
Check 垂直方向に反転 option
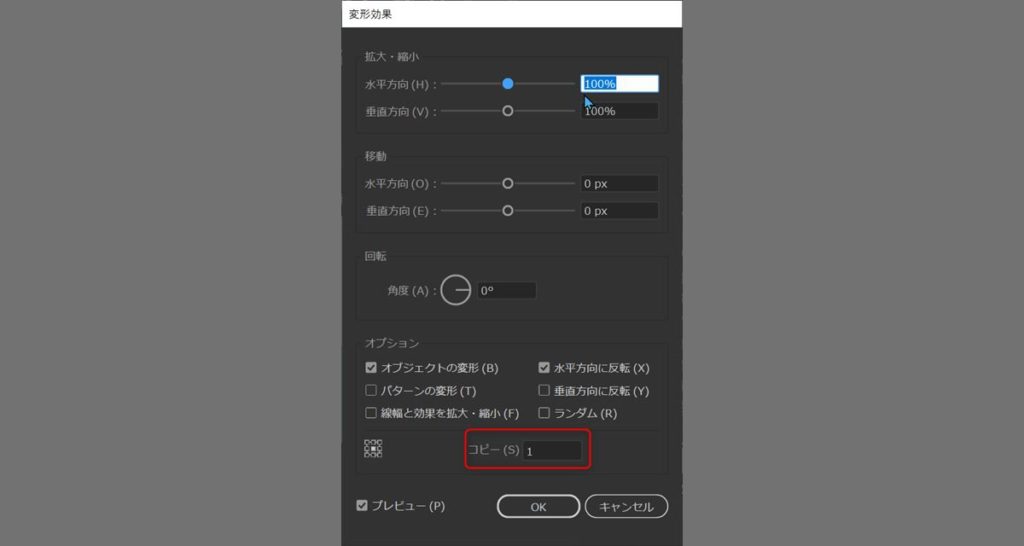coord(545,391)
